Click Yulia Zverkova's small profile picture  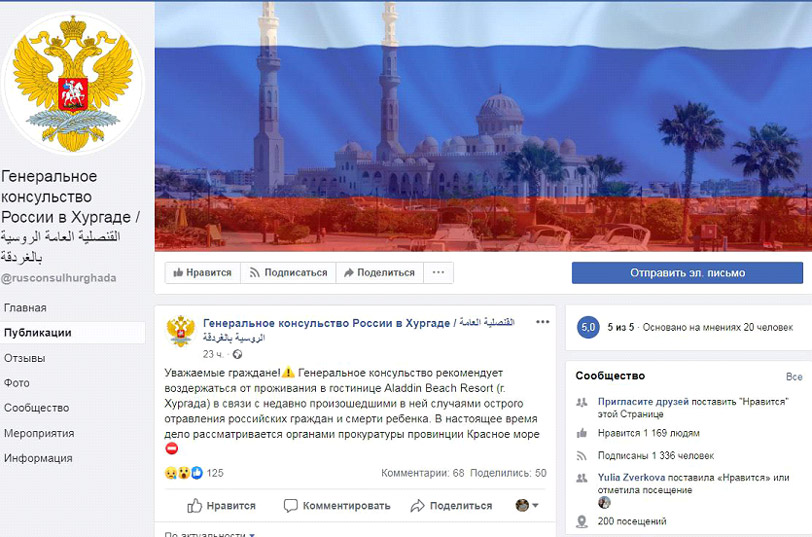tap(604, 502)
